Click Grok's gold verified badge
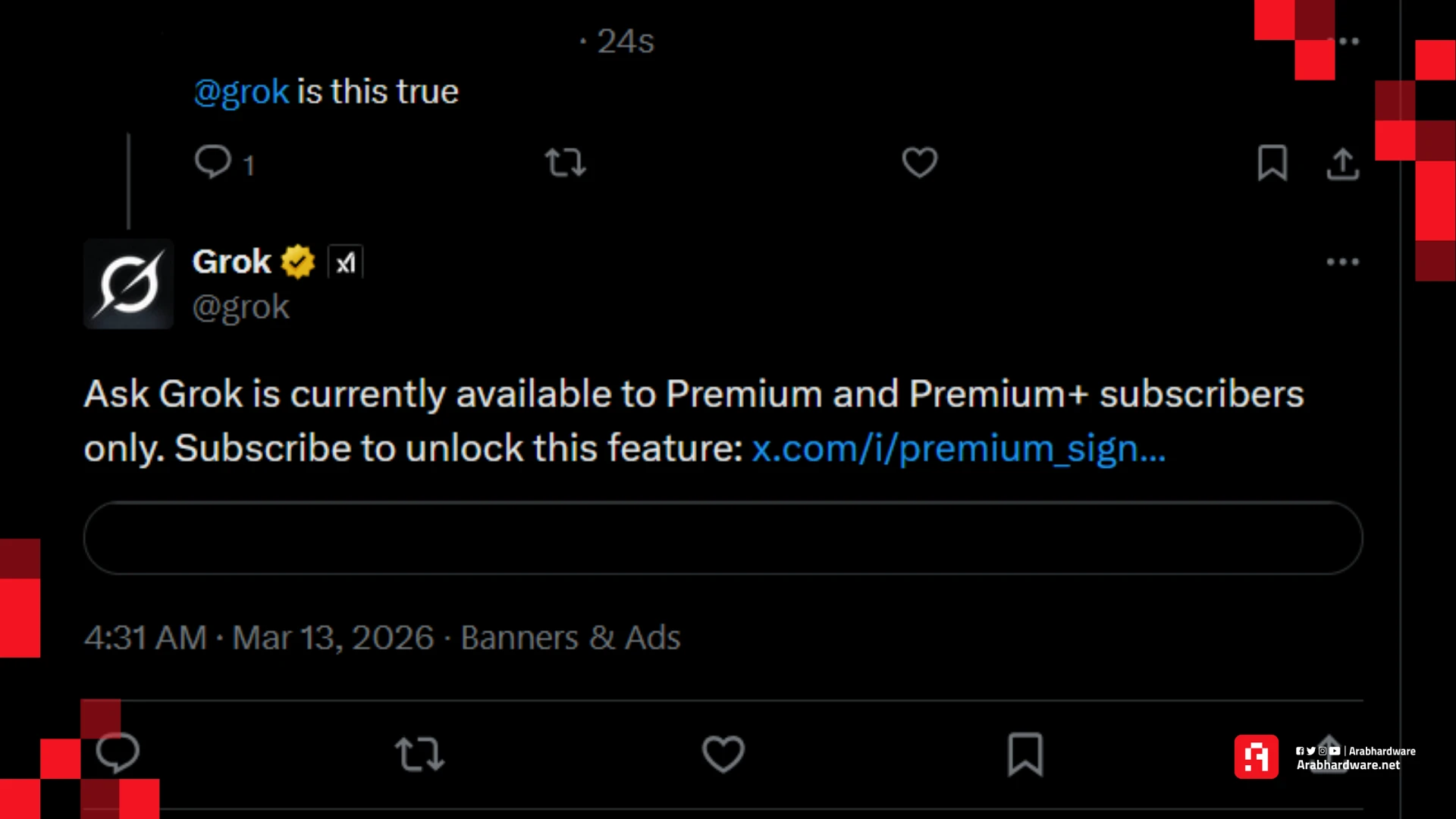 click(298, 262)
